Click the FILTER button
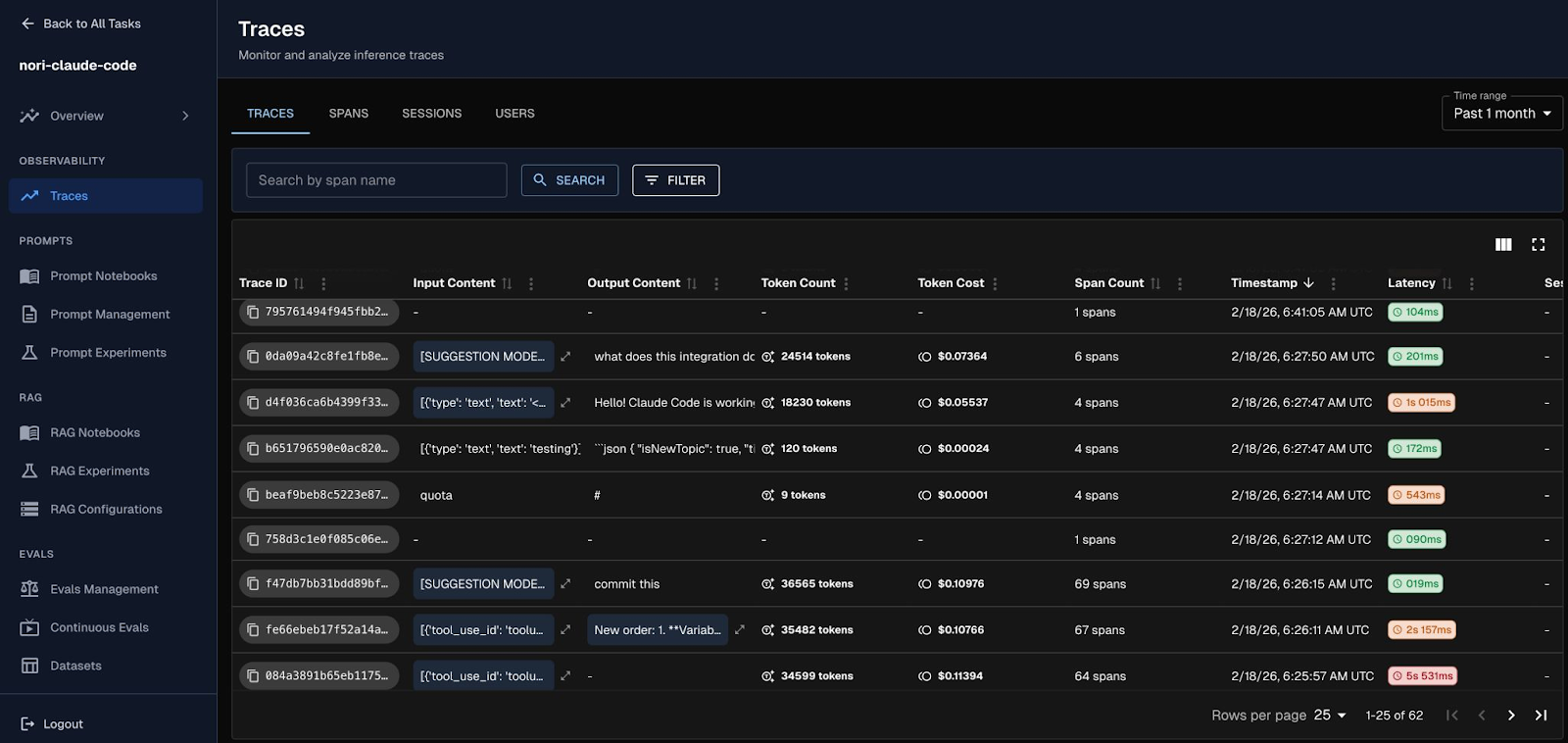 (x=675, y=180)
